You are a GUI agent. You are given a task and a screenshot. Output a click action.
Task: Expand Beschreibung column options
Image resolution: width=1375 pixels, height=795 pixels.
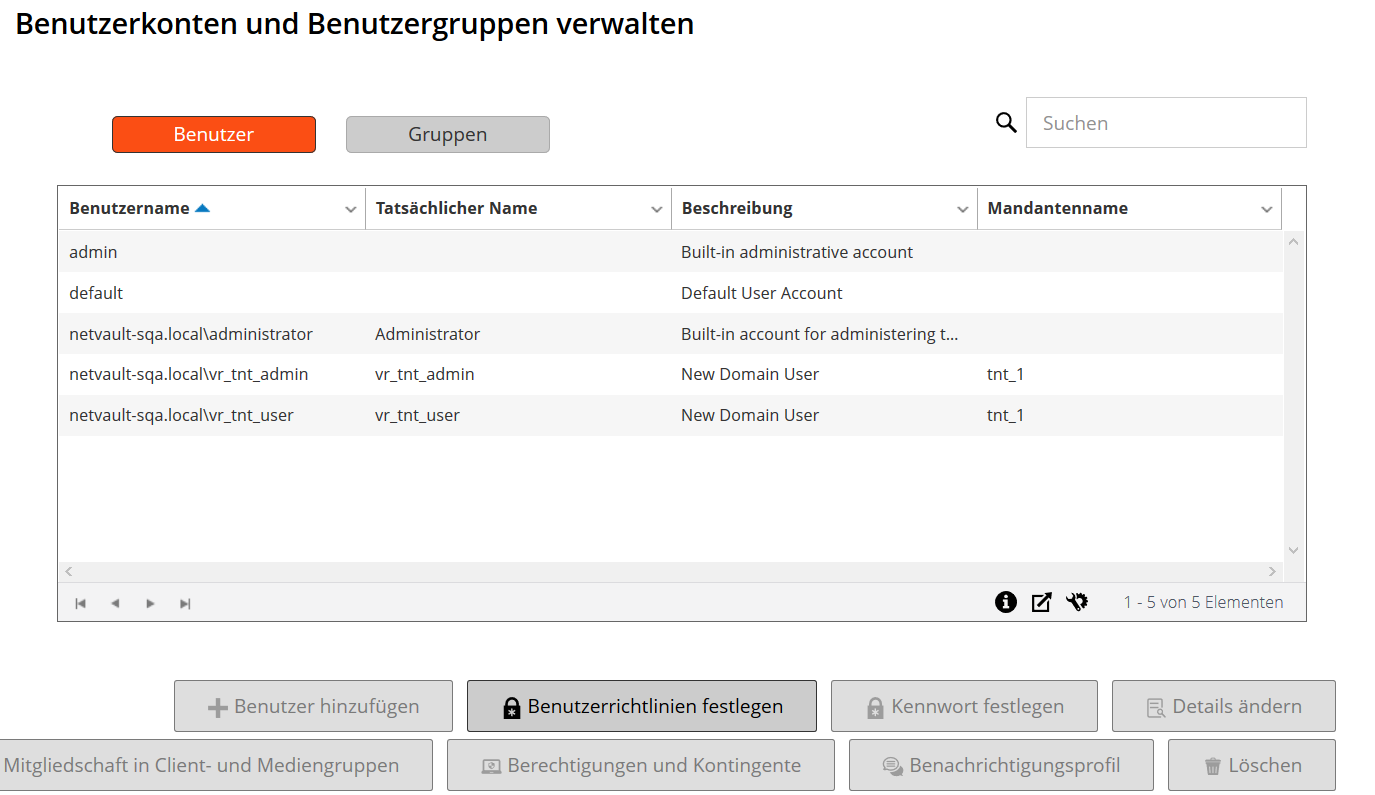(962, 209)
